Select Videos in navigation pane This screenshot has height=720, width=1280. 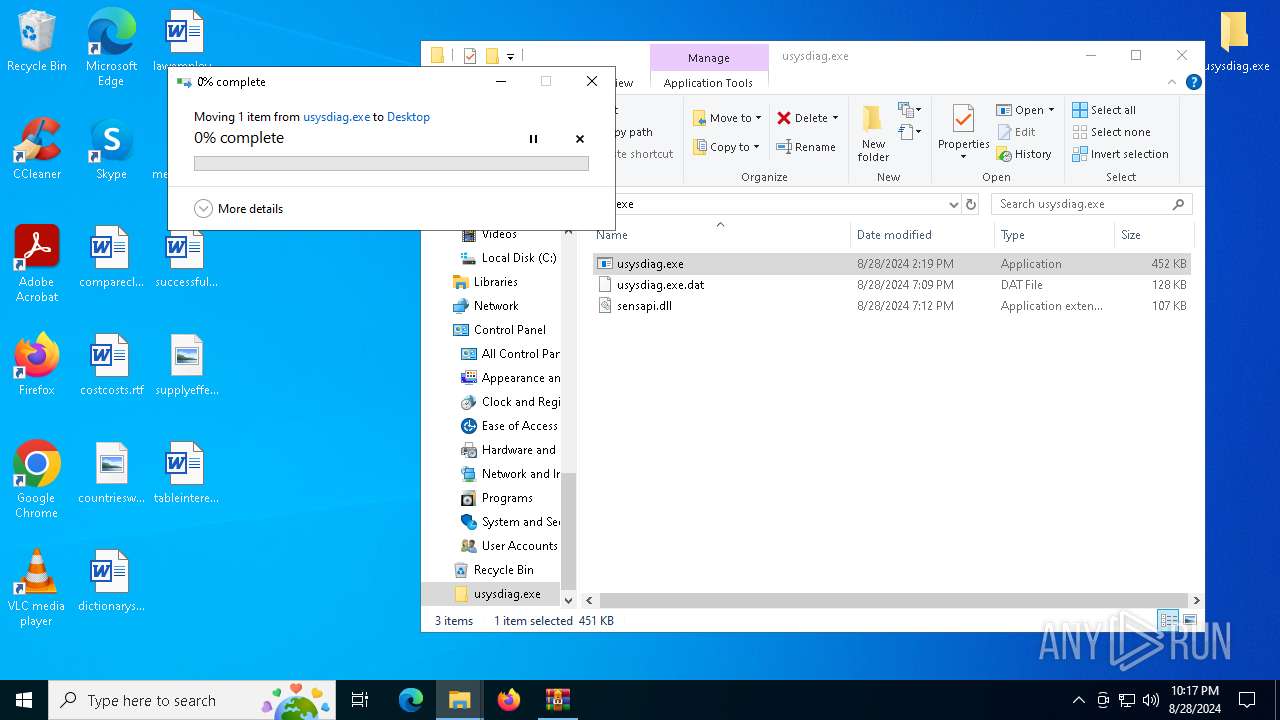(499, 234)
